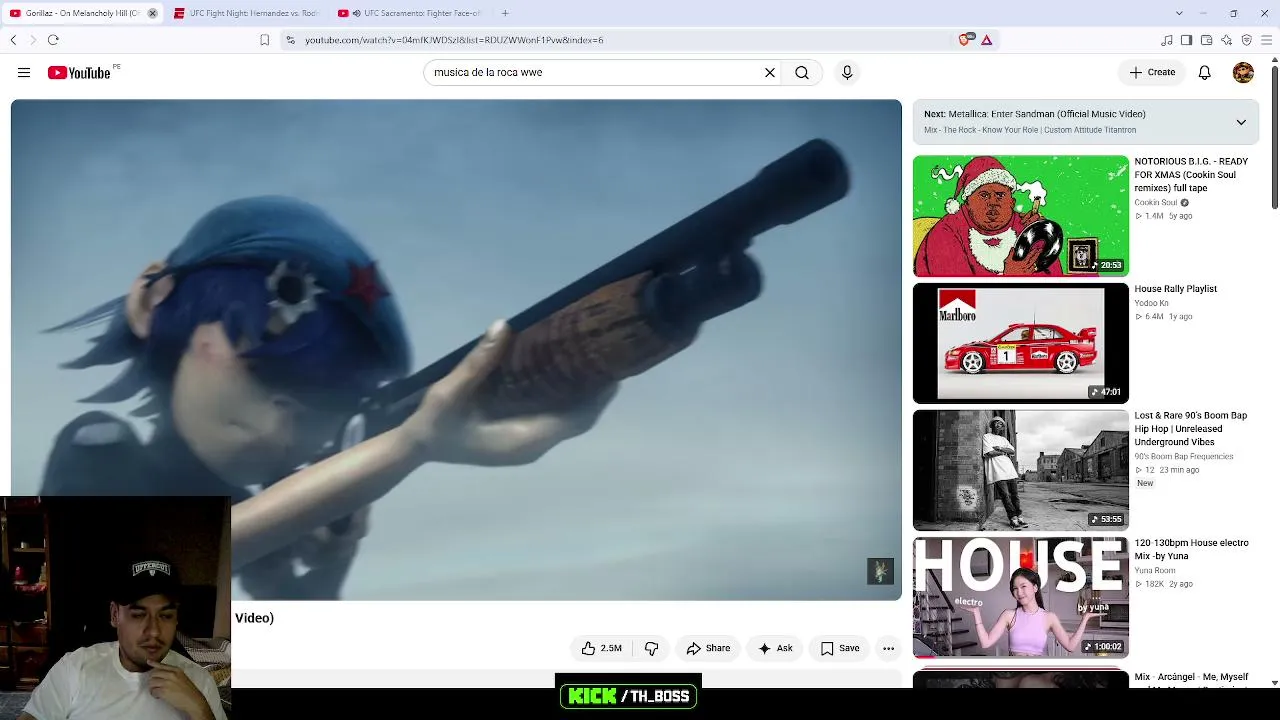Open YouTube notifications bell
The width and height of the screenshot is (1280, 720).
(x=1205, y=72)
